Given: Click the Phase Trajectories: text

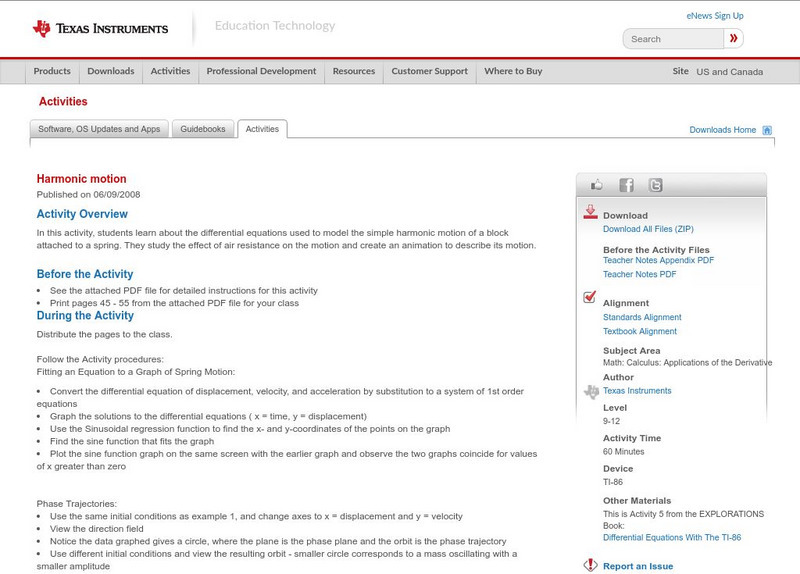Looking at the screenshot, I should click(77, 504).
